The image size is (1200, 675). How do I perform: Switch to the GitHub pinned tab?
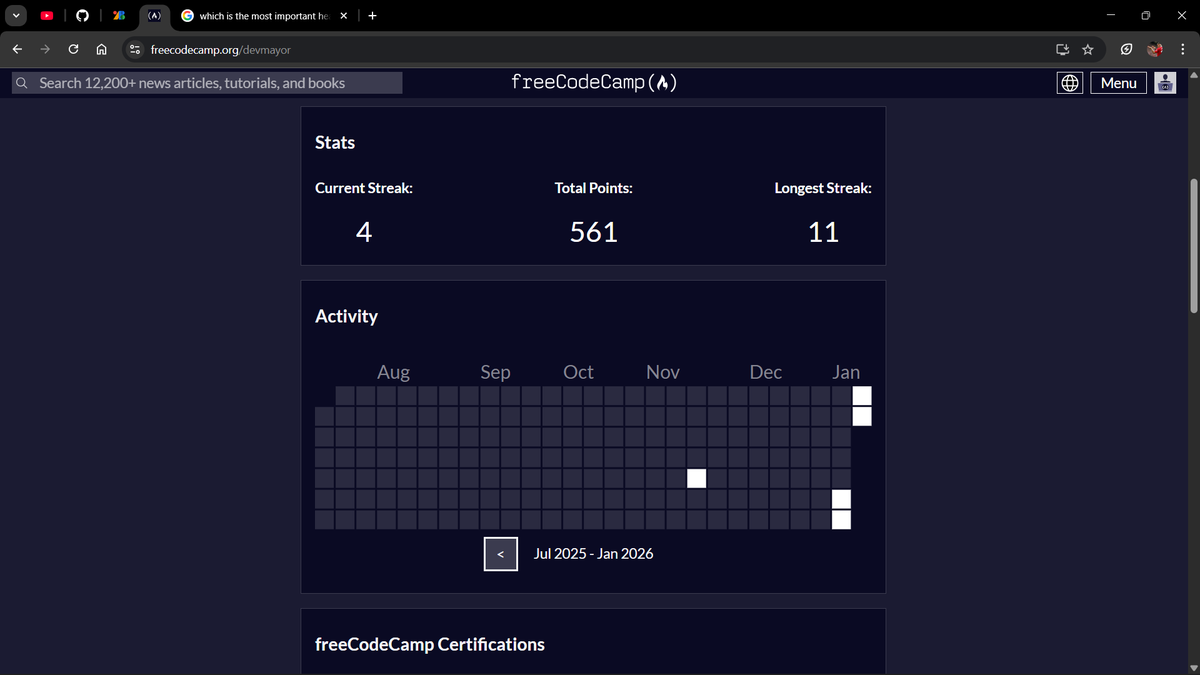[82, 16]
